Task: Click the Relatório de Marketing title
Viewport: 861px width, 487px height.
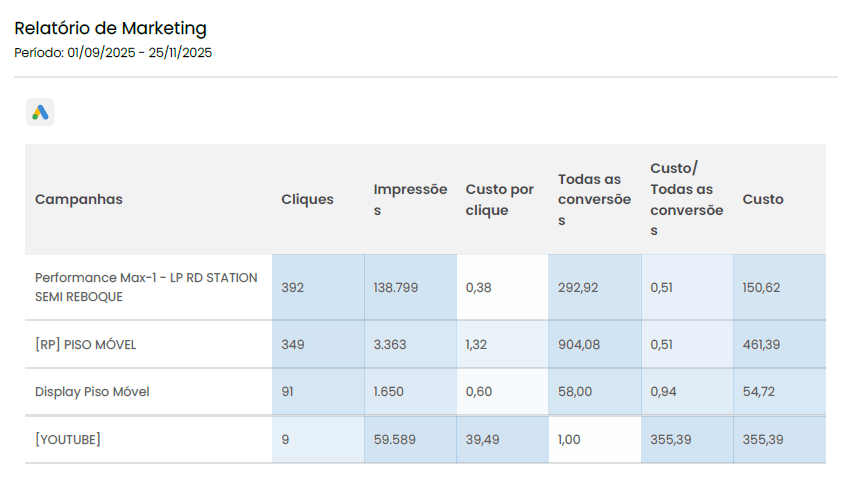Action: (111, 28)
